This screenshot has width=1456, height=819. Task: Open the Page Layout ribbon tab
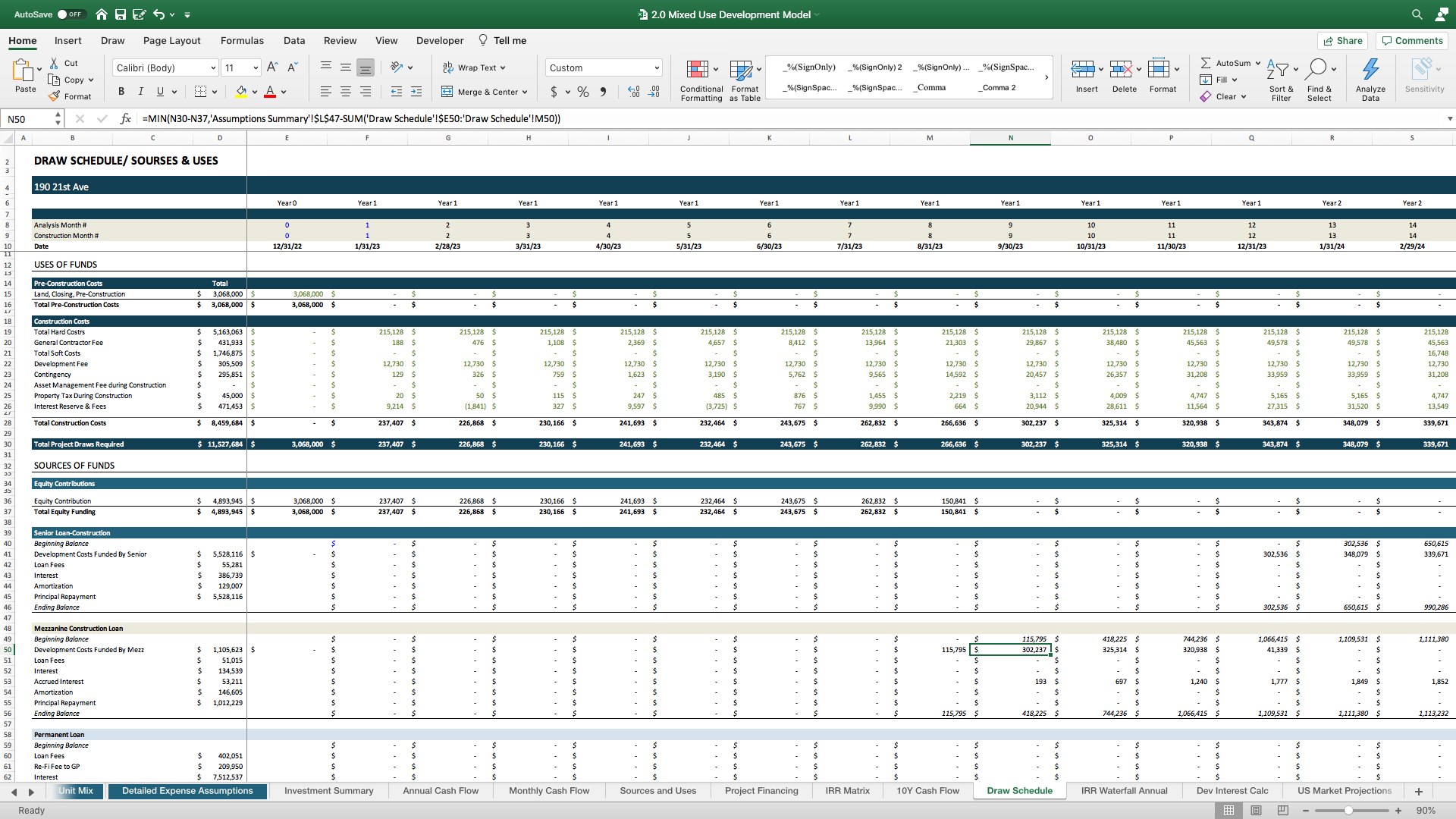point(171,41)
